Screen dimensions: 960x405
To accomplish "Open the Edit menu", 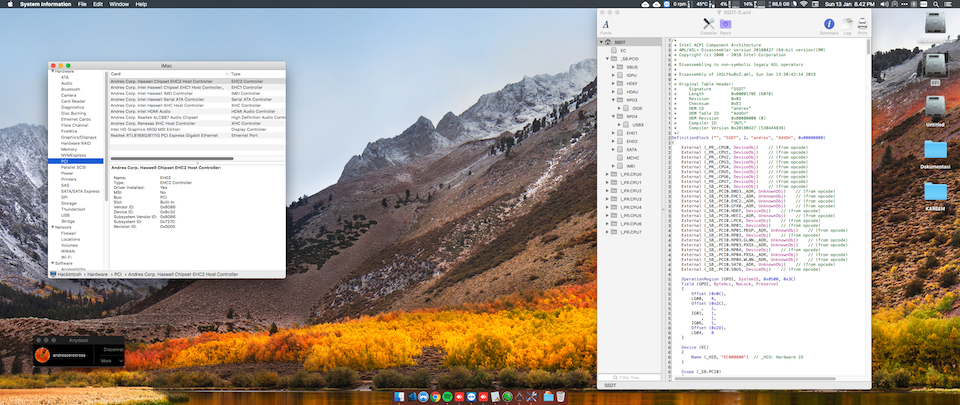I will (x=98, y=4).
